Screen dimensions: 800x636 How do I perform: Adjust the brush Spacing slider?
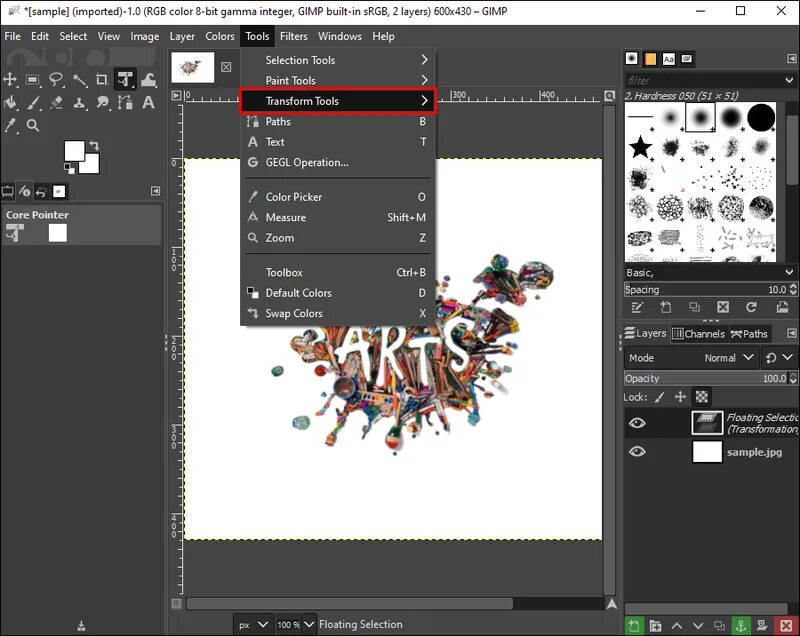(x=706, y=289)
